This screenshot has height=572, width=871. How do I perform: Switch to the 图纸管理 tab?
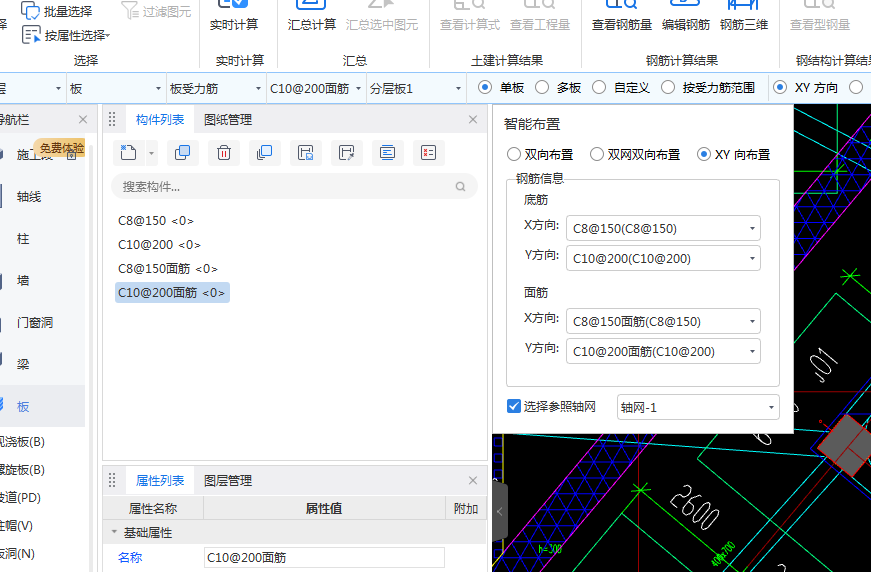coord(228,119)
